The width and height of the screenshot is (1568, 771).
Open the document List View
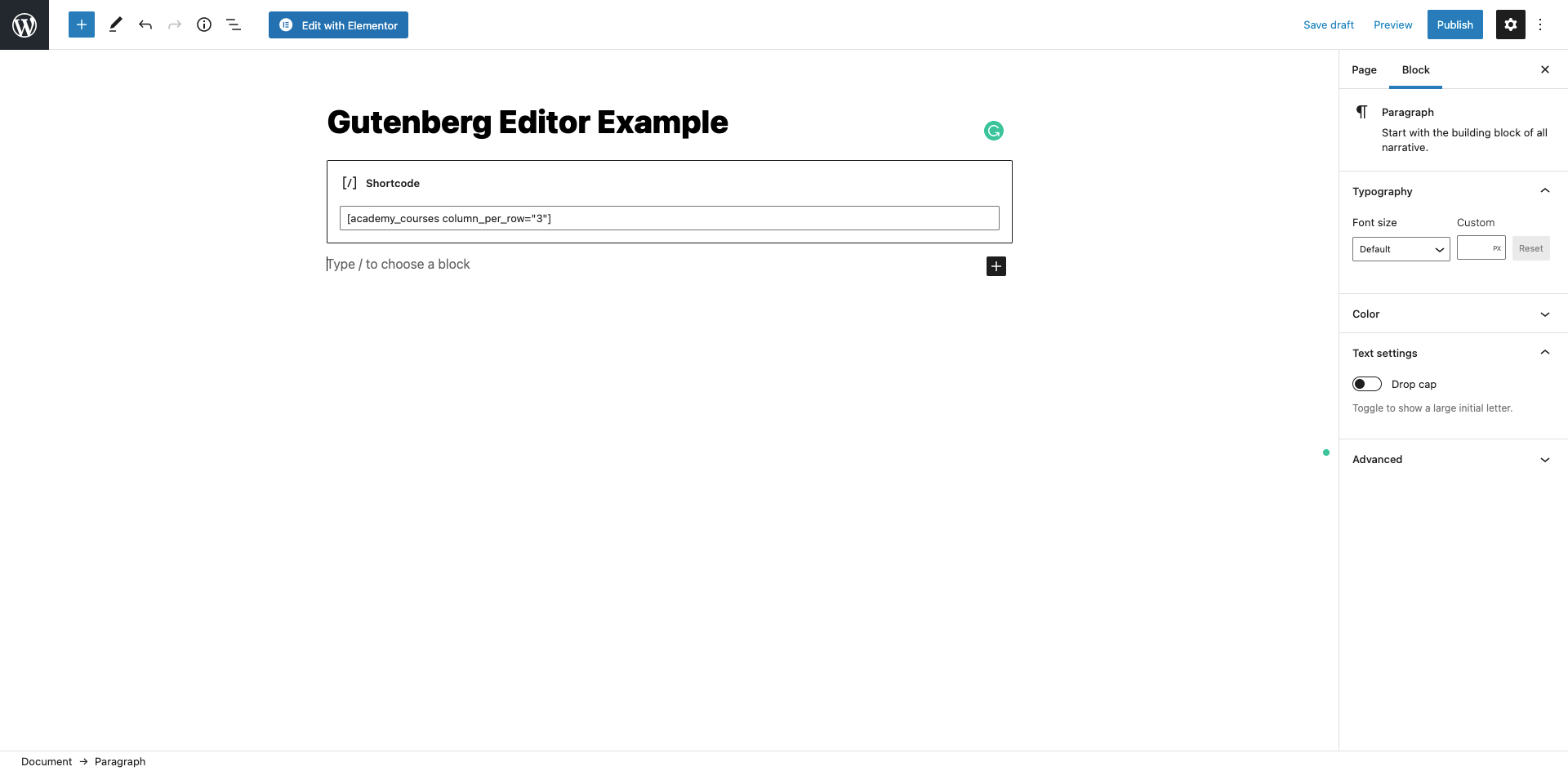234,25
